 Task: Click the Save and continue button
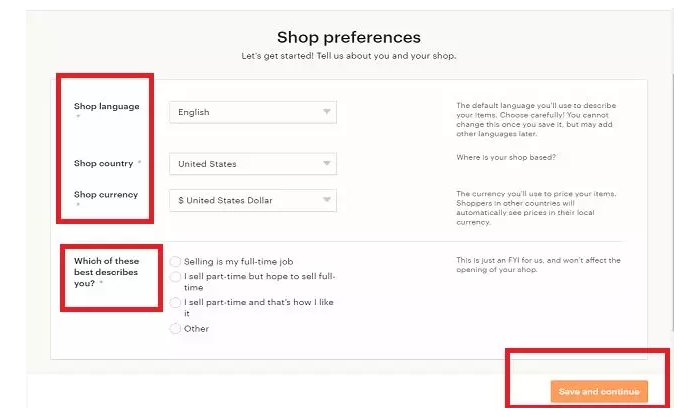(x=599, y=391)
